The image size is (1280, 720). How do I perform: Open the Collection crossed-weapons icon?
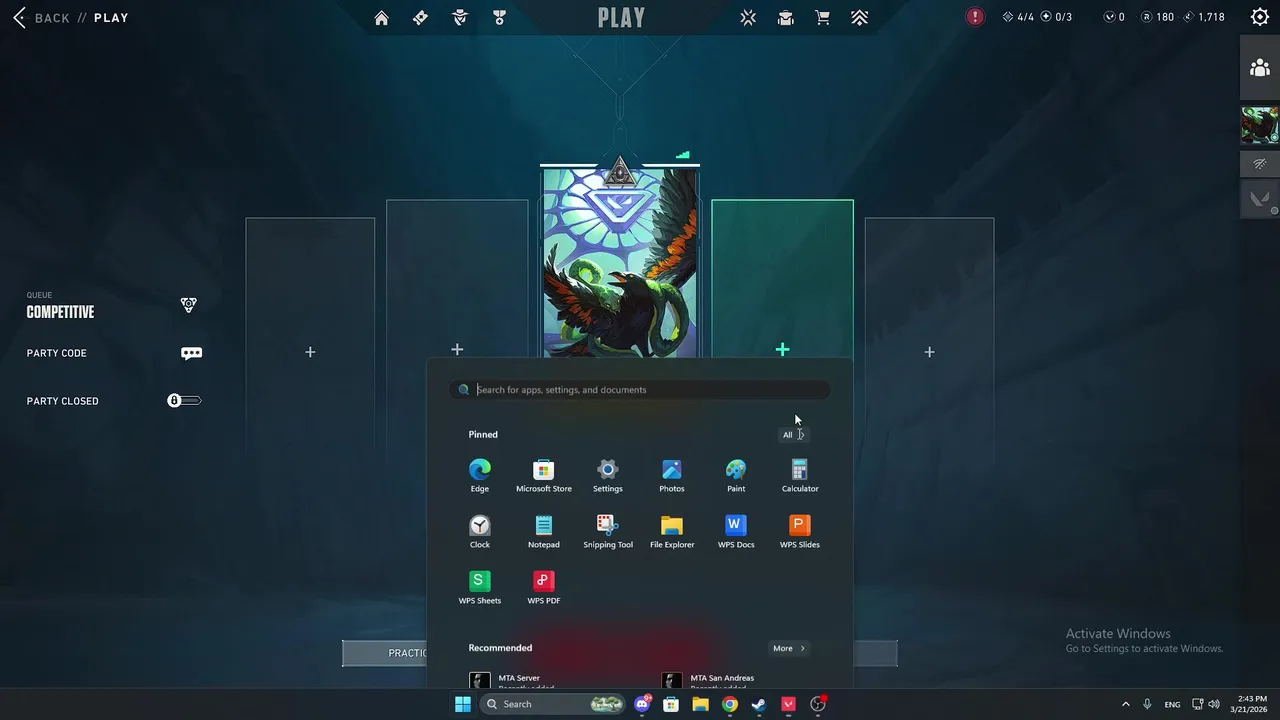point(748,17)
